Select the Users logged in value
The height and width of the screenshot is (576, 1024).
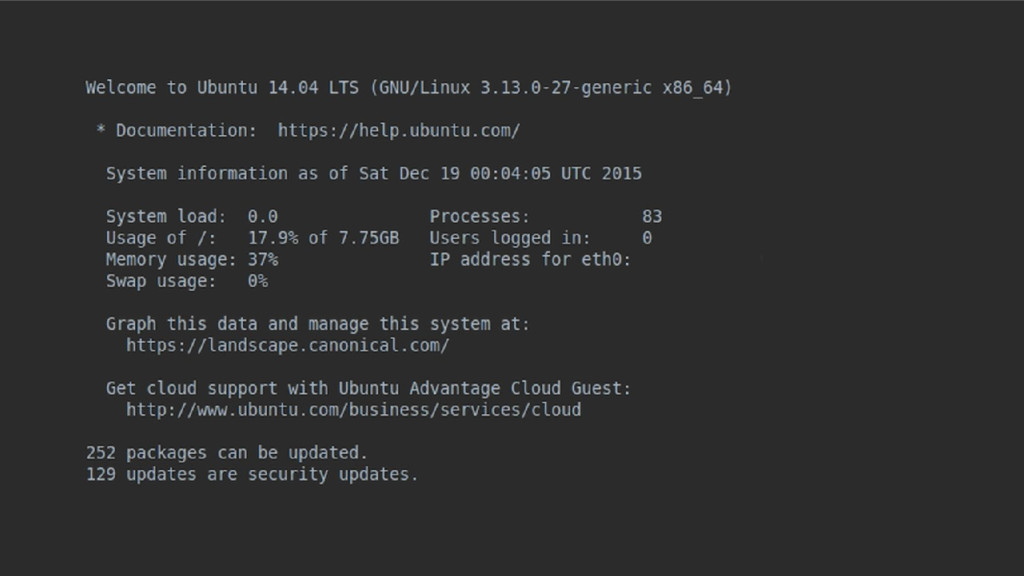tap(647, 238)
